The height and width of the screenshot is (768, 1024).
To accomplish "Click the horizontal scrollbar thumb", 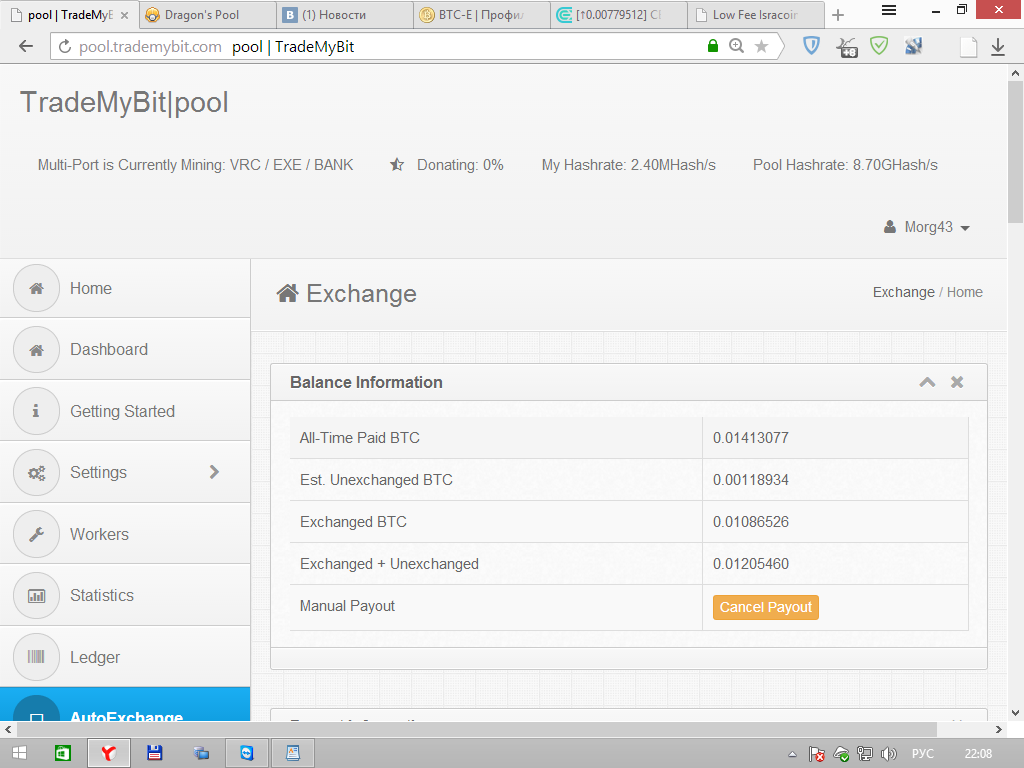I will coord(477,729).
